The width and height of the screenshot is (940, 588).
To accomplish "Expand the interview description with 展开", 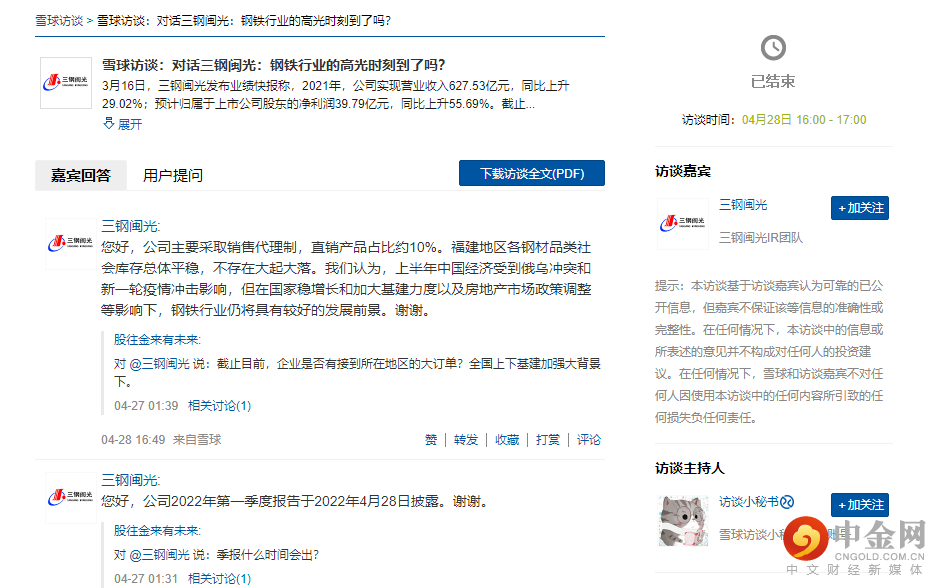I will pyautogui.click(x=123, y=124).
